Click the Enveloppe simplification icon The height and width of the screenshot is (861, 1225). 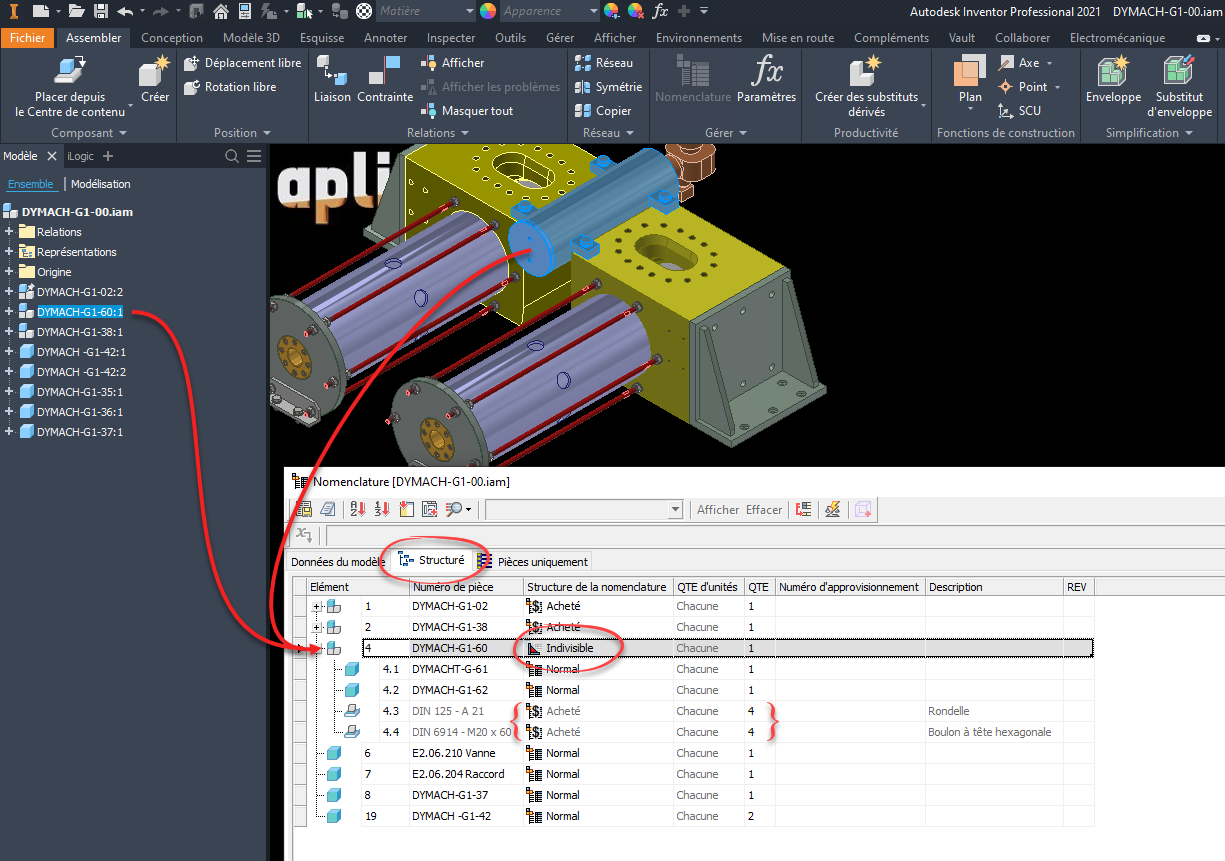point(1113,73)
